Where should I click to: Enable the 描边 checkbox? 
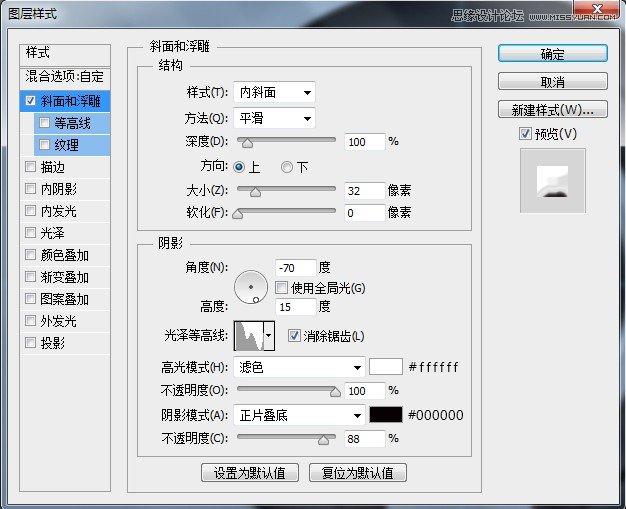pos(30,166)
